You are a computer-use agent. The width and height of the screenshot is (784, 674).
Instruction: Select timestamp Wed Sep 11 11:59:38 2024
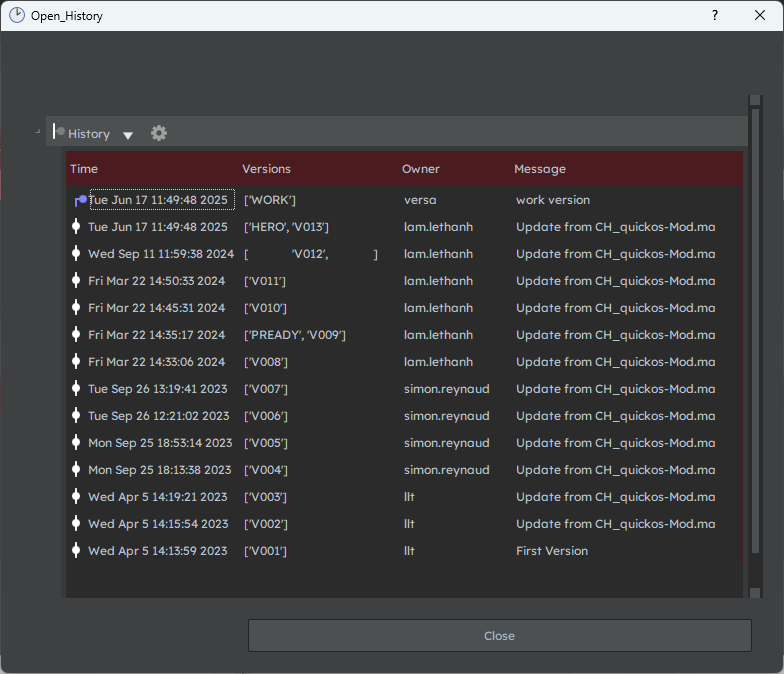[161, 254]
